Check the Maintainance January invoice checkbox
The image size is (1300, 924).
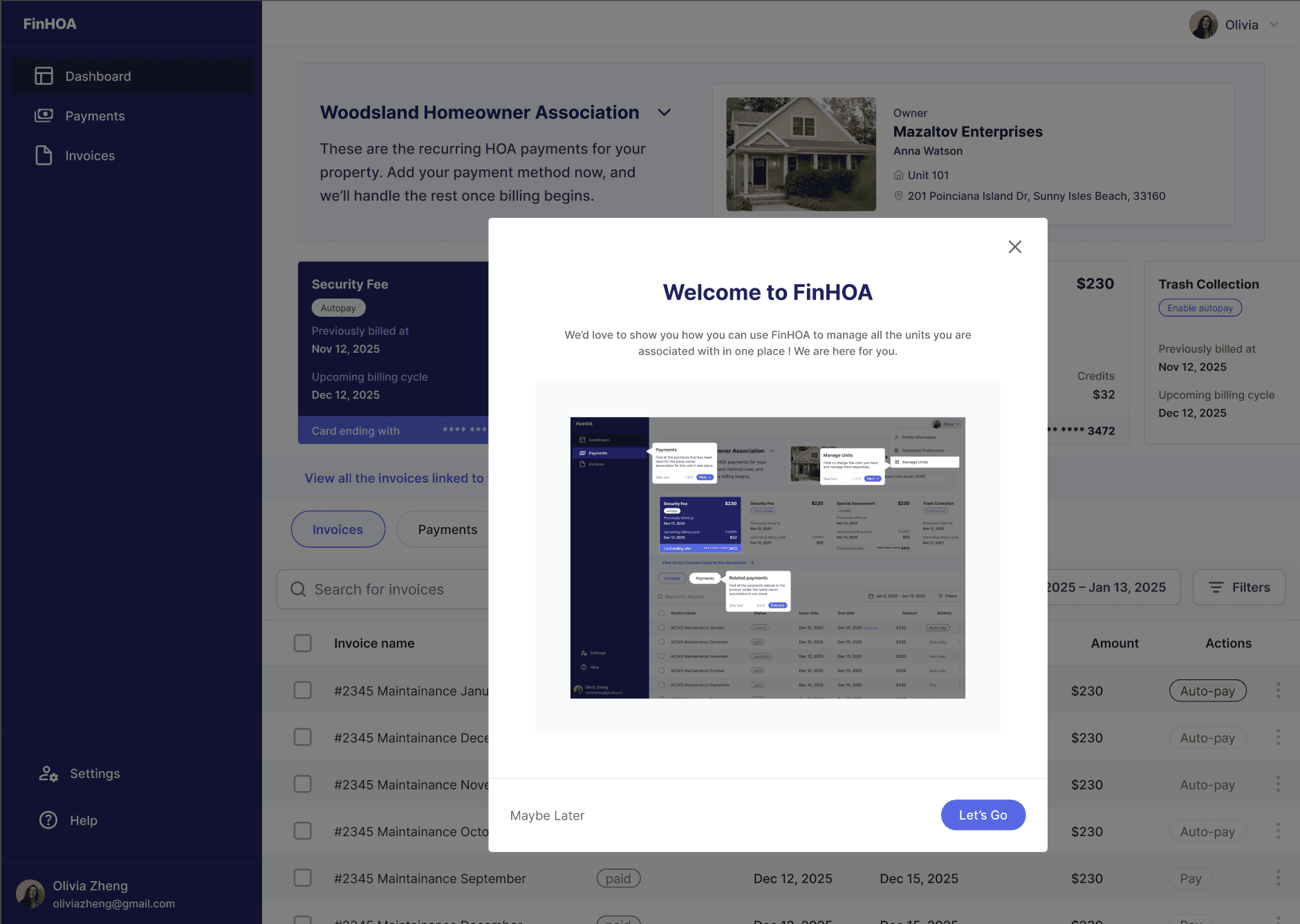coord(303,690)
